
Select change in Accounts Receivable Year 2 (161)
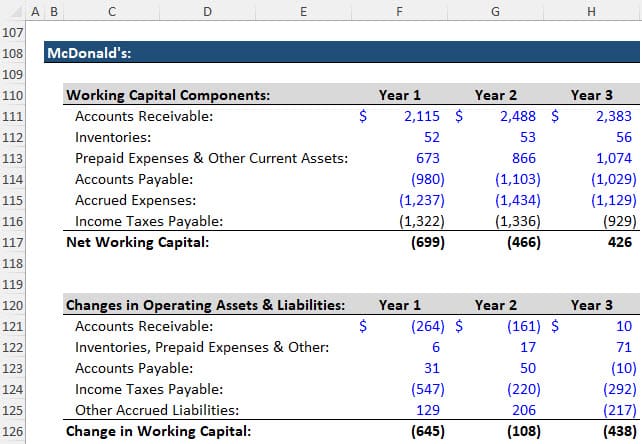pyautogui.click(x=524, y=326)
